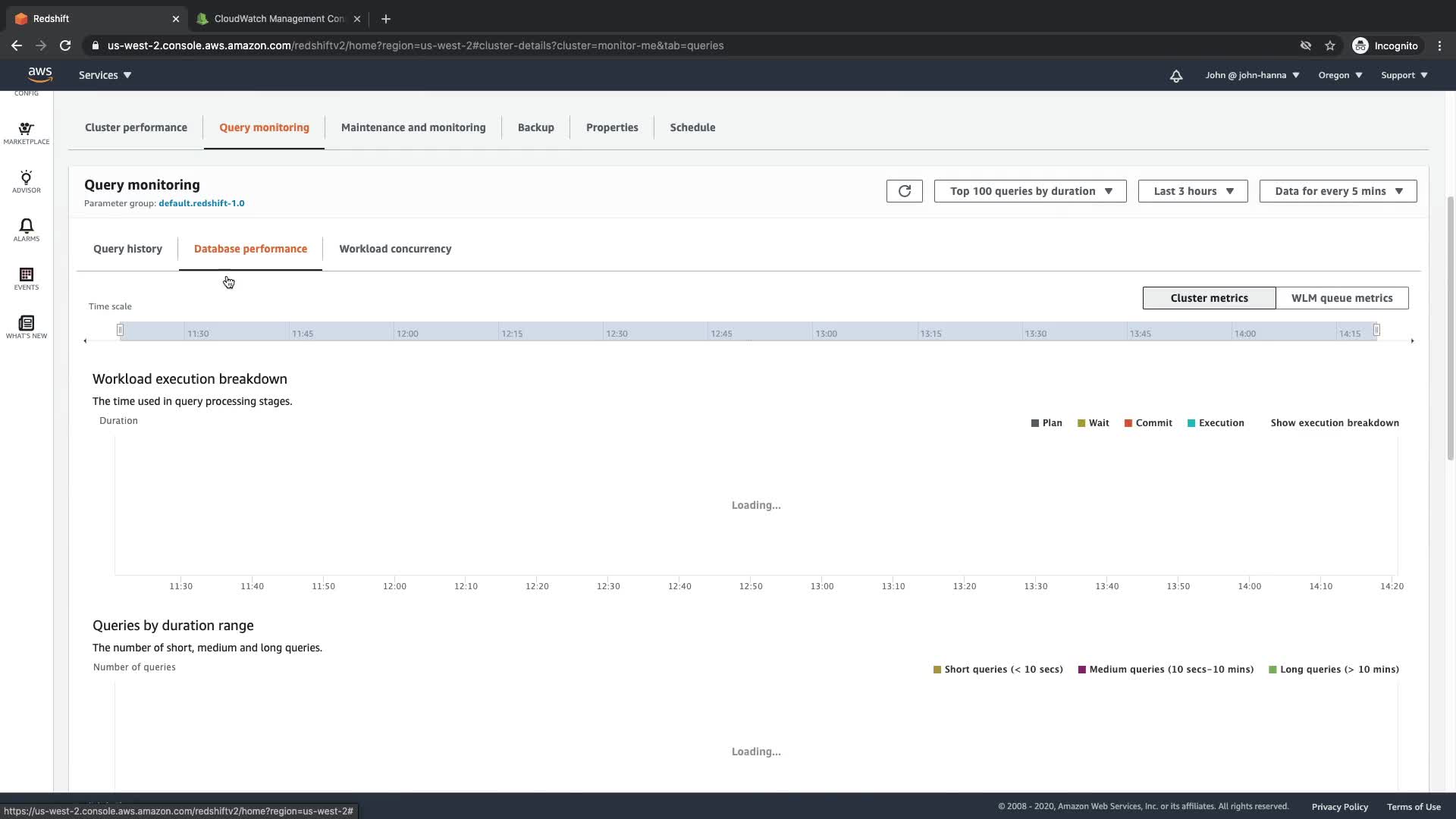Viewport: 1456px width, 819px height.
Task: Click the time scale right arrow
Action: pyautogui.click(x=1412, y=341)
